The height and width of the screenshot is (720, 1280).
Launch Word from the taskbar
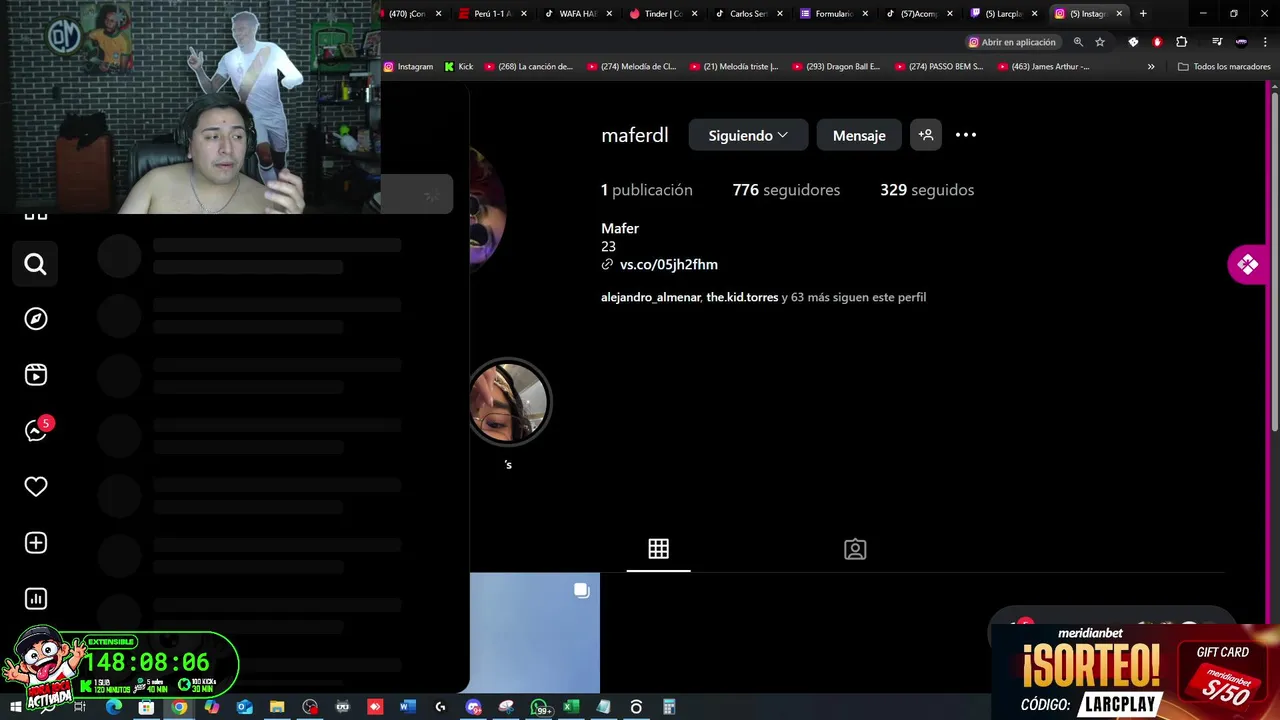pos(407,707)
